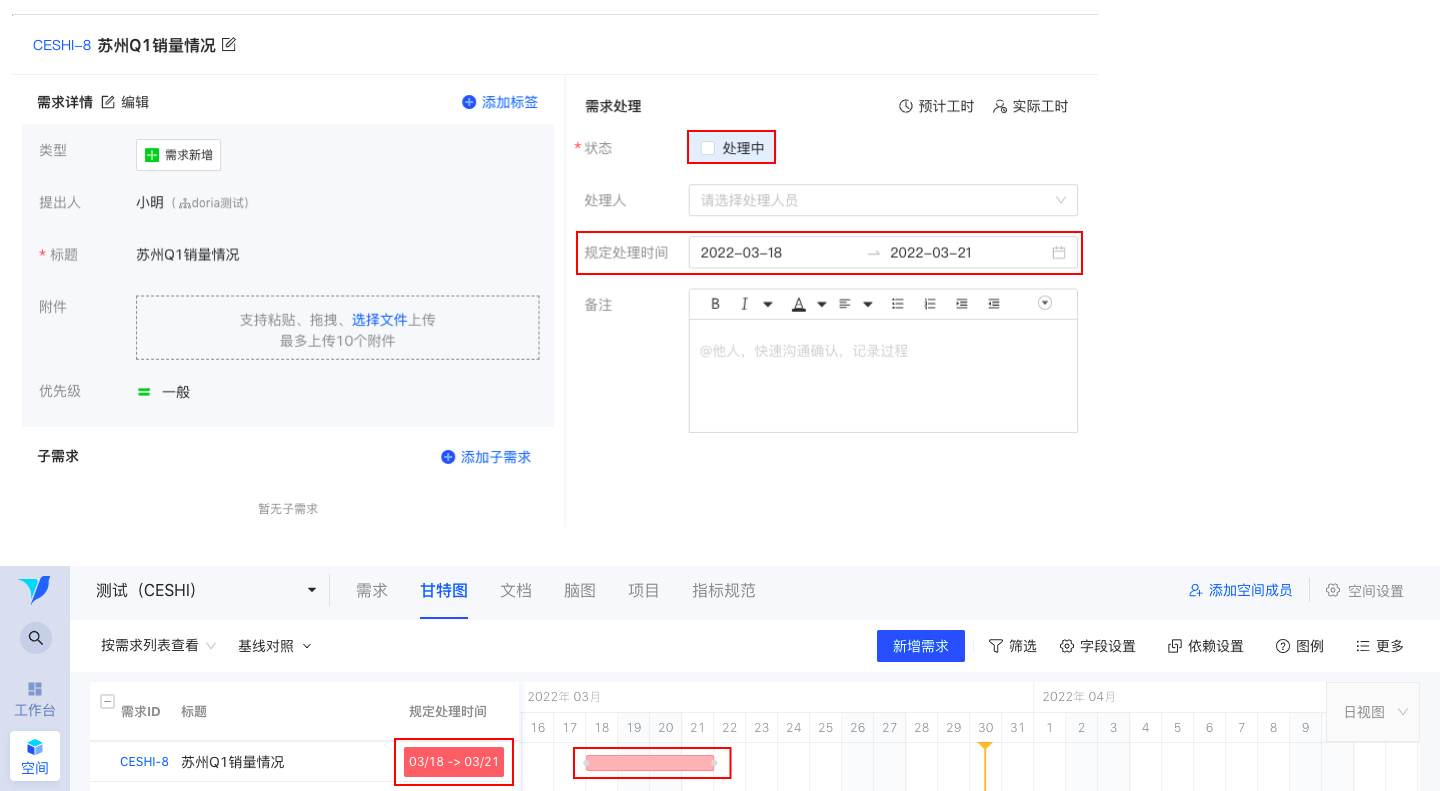1440x791 pixels.
Task: Click the edit pencil icon beside title 苏州Q1销量情况
Action: pyautogui.click(x=229, y=44)
